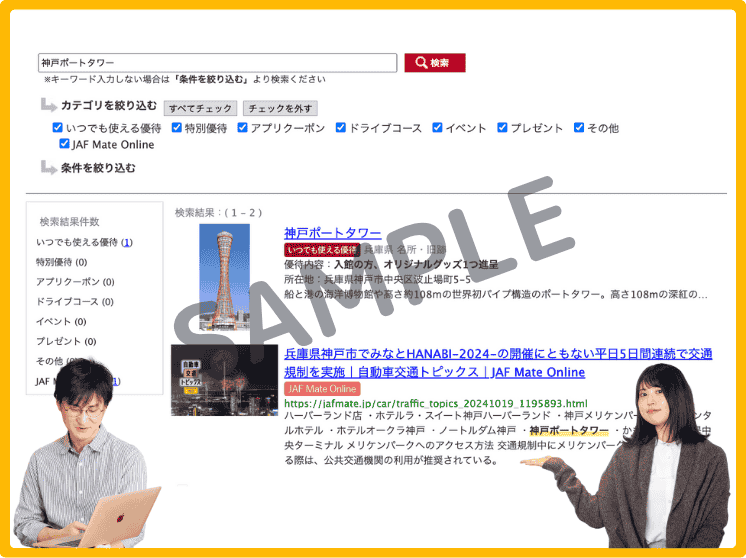Click the 優待内容 benefit description line
The height and width of the screenshot is (558, 746).
click(391, 264)
